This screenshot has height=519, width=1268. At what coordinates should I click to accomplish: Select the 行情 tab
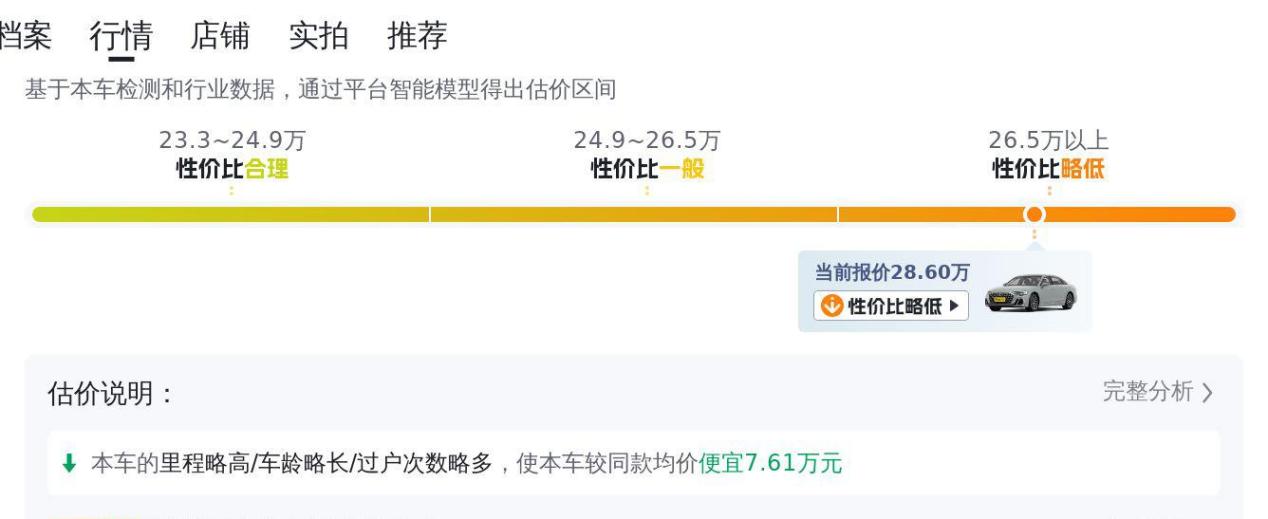pyautogui.click(x=121, y=36)
